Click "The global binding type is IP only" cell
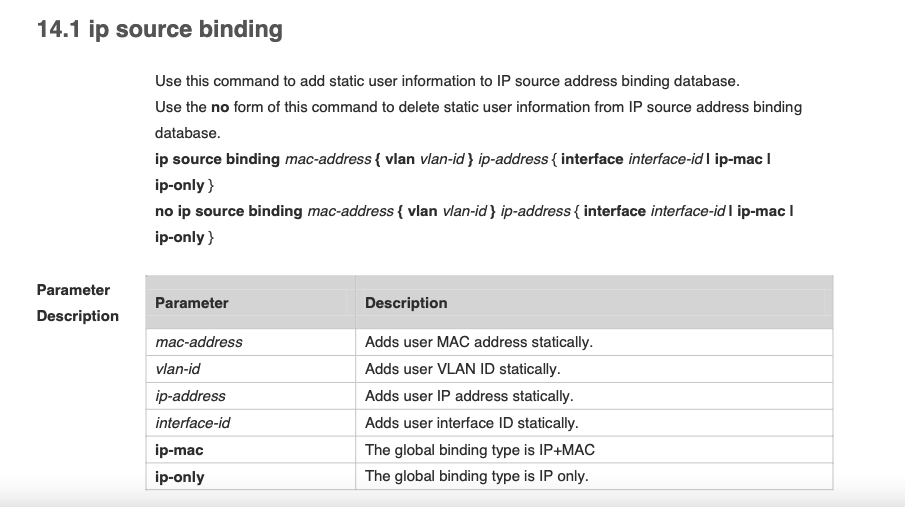Image resolution: width=905 pixels, height=507 pixels. pos(477,477)
